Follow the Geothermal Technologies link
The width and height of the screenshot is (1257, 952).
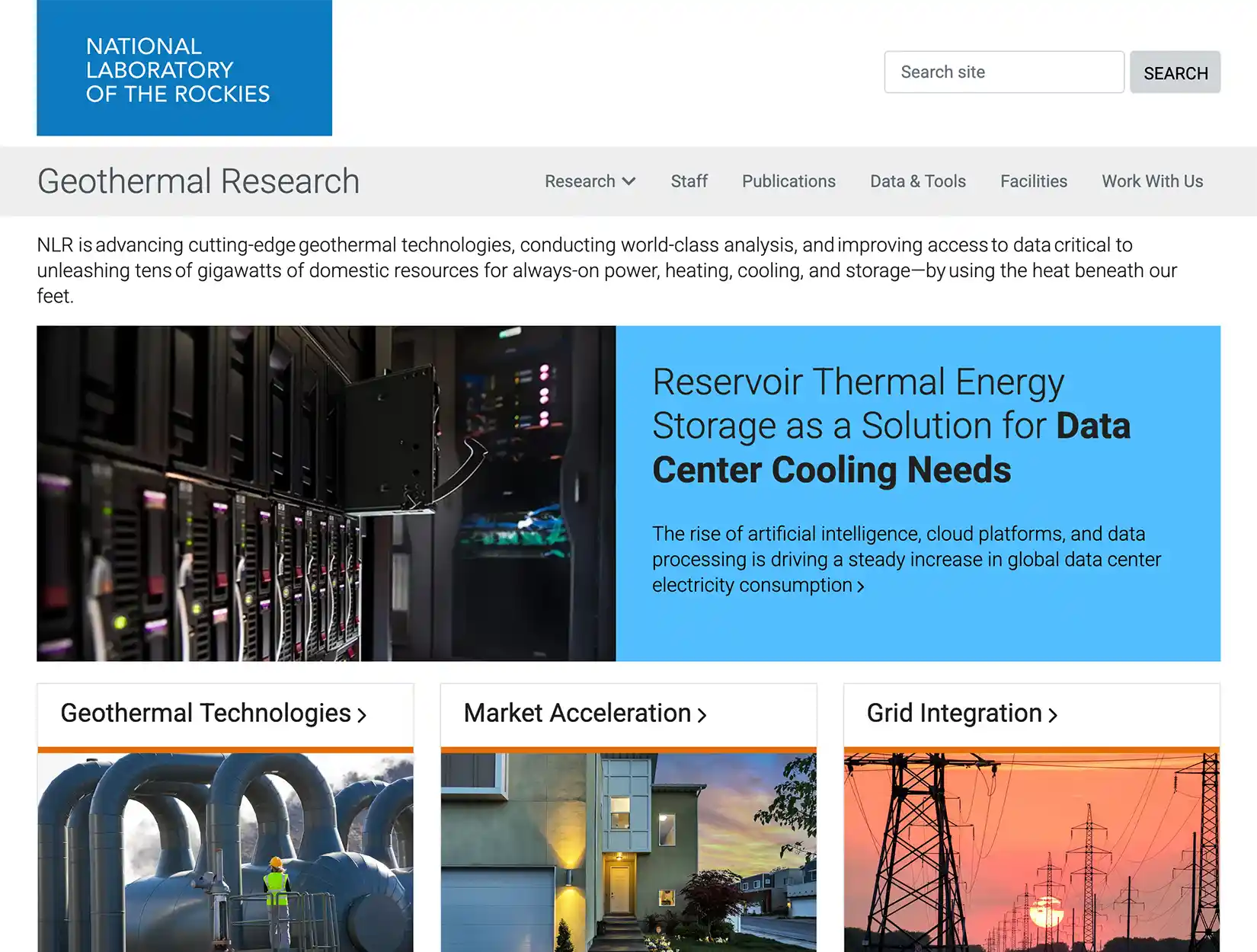[x=203, y=714]
